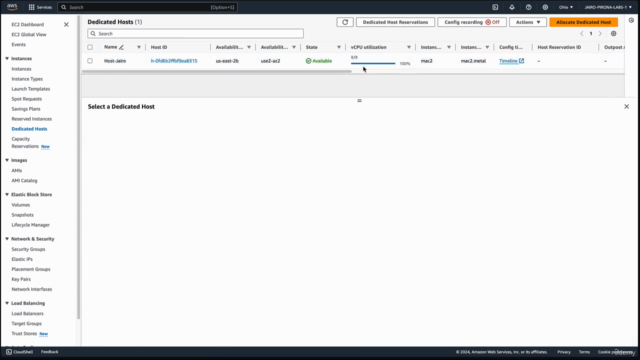Click the vCPU utilization progress bar
This screenshot has height=360, width=640.
[373, 63]
